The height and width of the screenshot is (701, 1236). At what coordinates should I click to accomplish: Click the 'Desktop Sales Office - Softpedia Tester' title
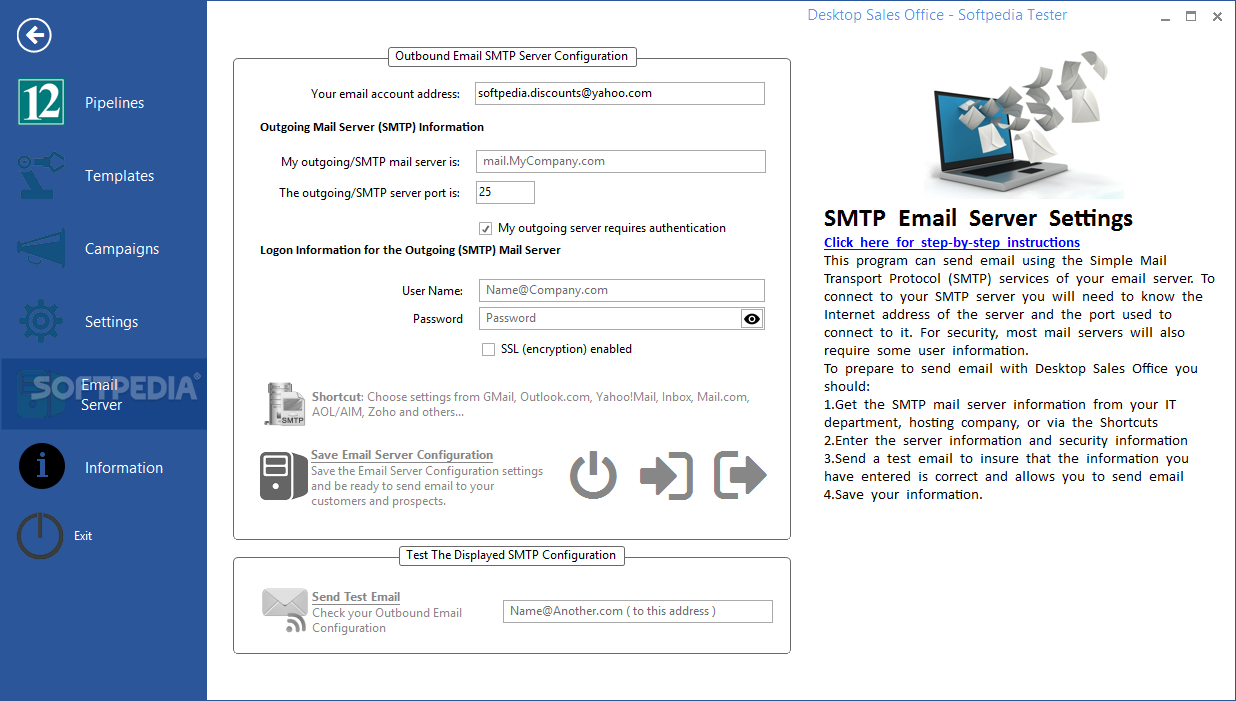click(x=937, y=15)
